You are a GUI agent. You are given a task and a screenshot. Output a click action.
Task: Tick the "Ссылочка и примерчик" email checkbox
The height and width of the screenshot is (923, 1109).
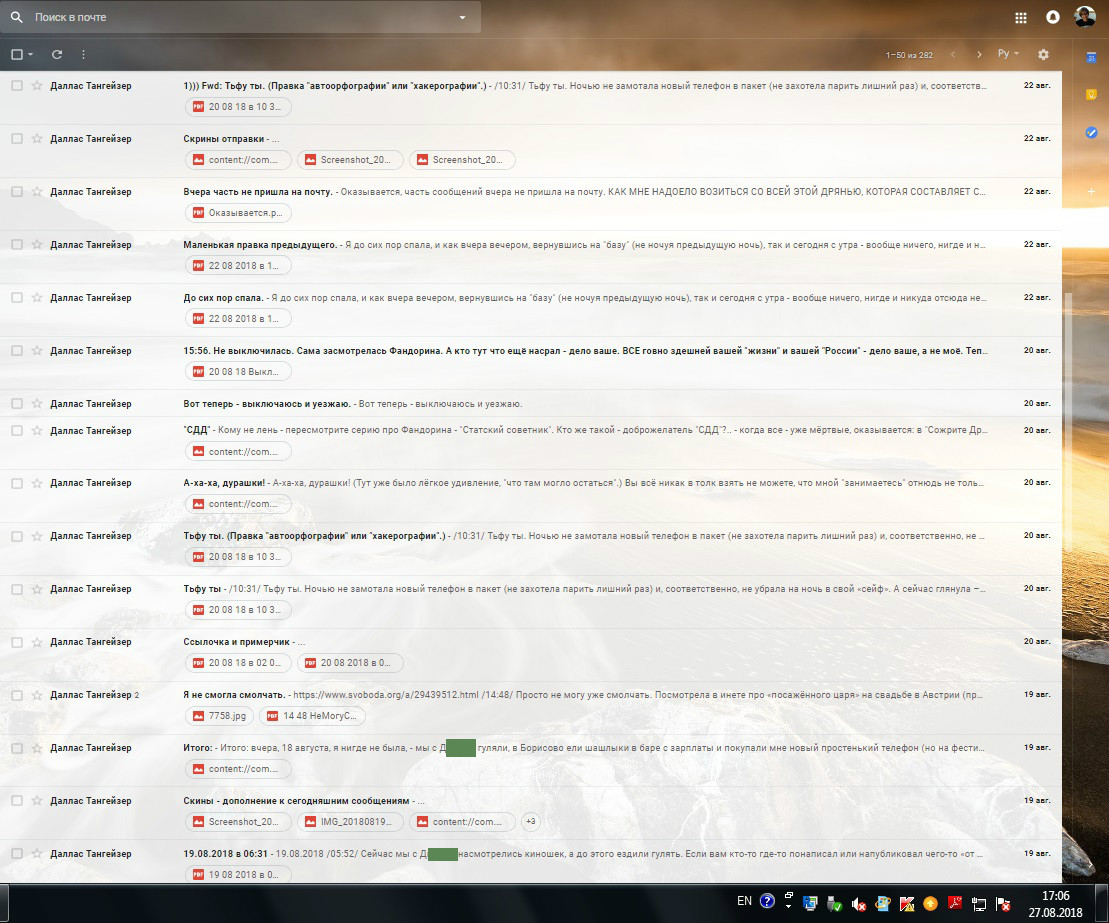pyautogui.click(x=17, y=642)
